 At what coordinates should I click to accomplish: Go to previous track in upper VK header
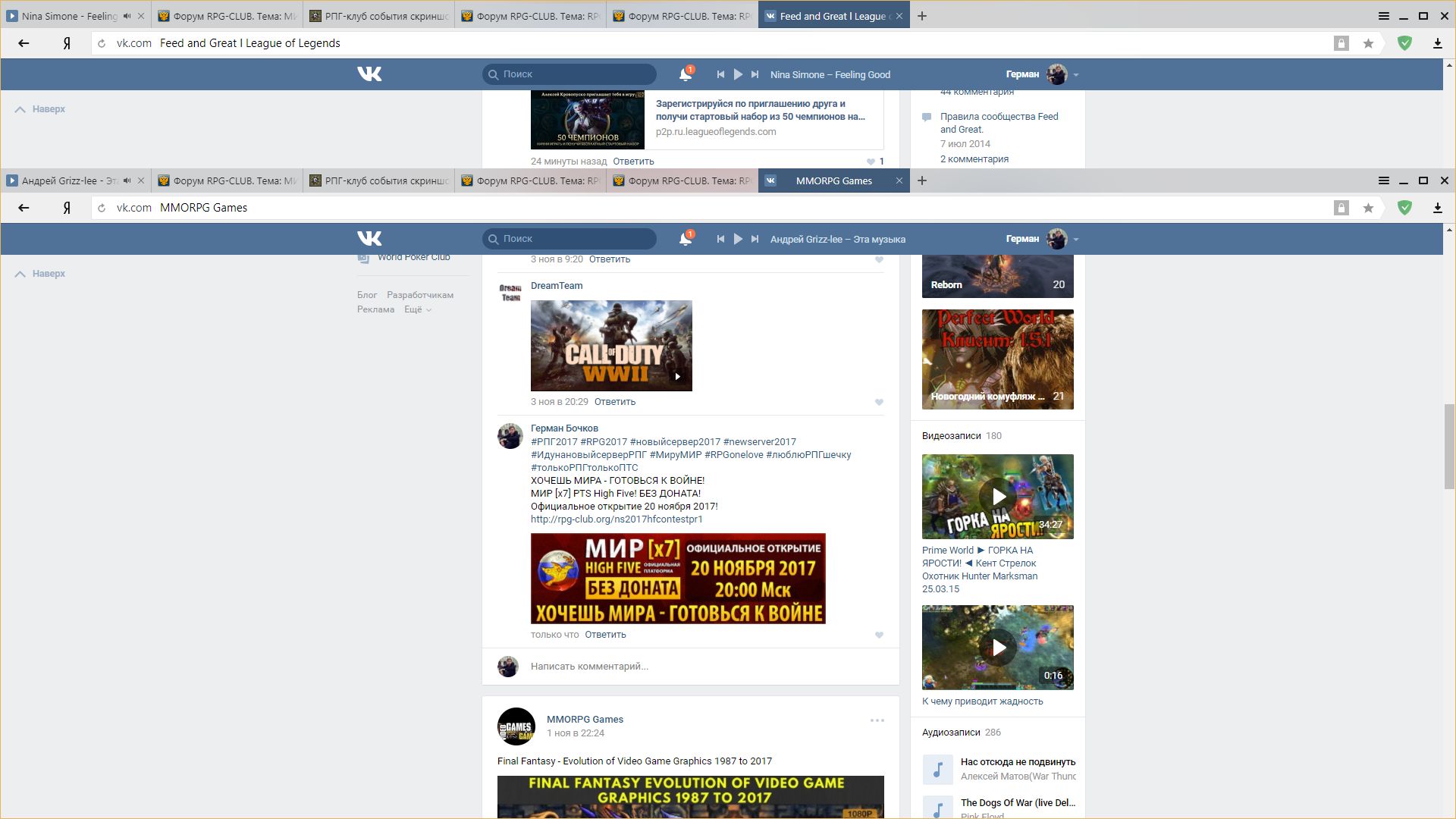pos(720,74)
